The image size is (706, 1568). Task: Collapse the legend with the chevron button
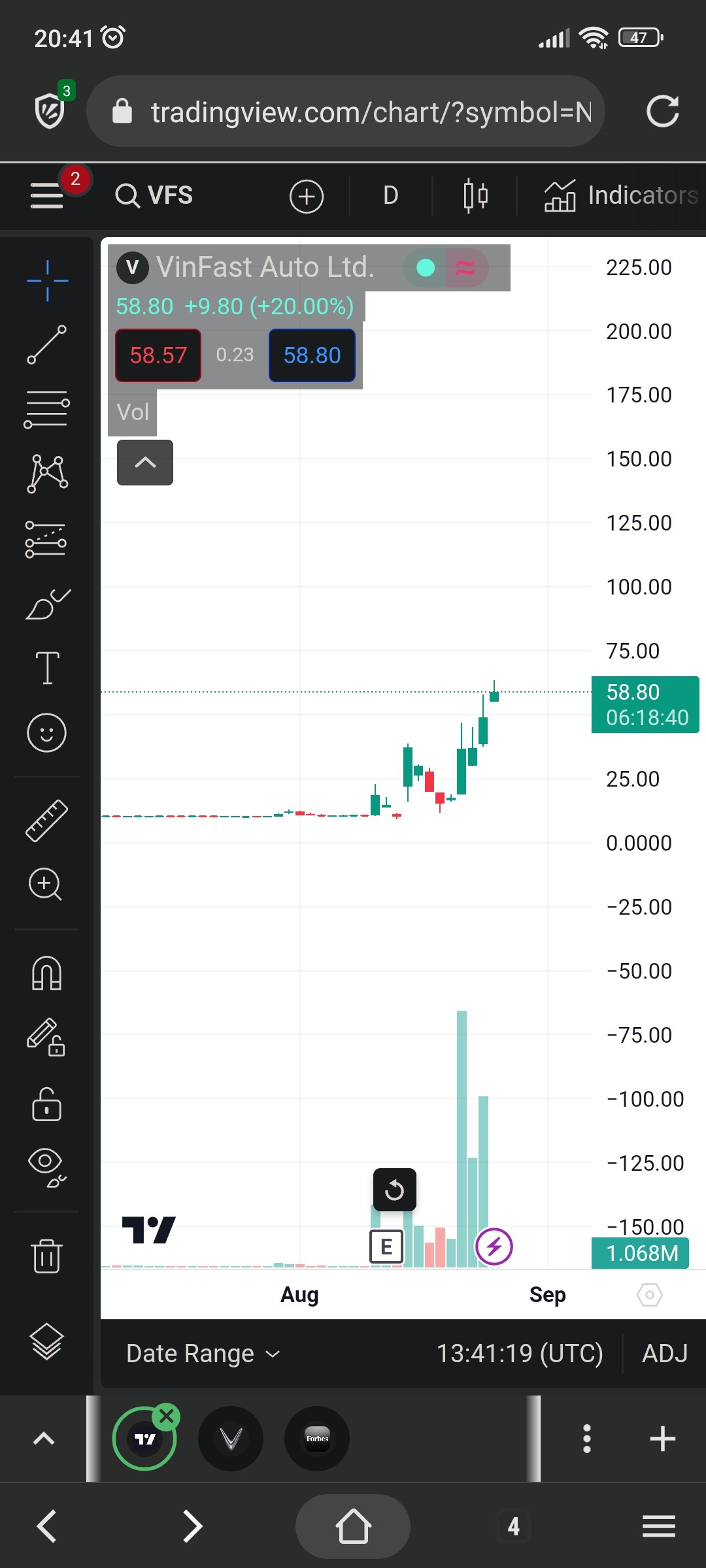click(x=145, y=463)
